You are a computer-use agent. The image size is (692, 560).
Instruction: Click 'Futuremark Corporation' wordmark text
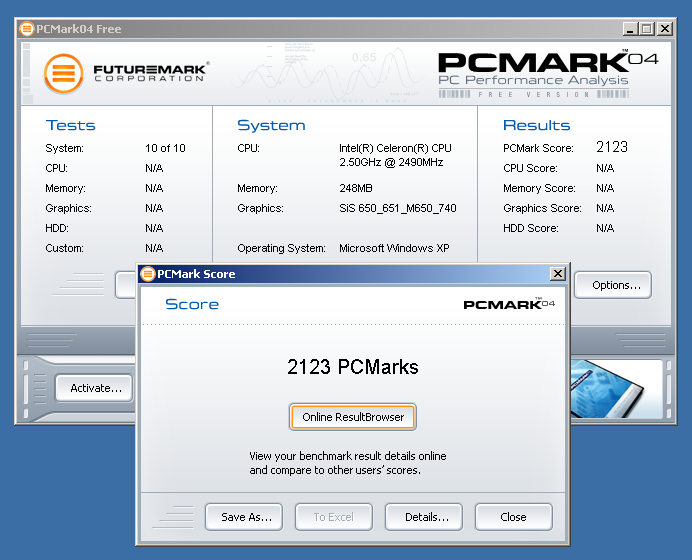click(x=150, y=72)
